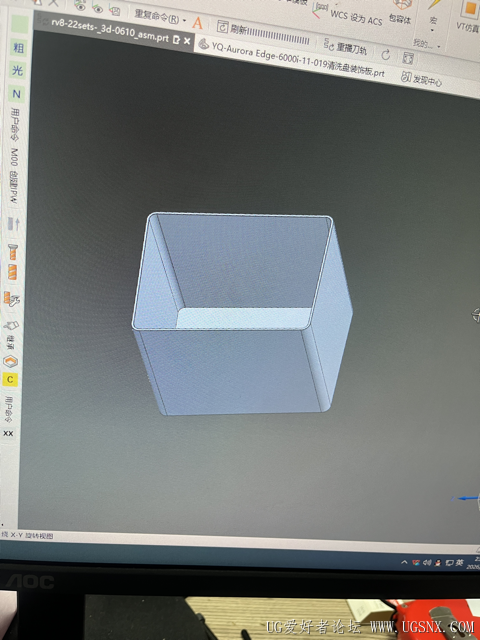Click 继承 (inherit) in left sidebar
Viewport: 480px width, 640px height.
(x=10, y=344)
